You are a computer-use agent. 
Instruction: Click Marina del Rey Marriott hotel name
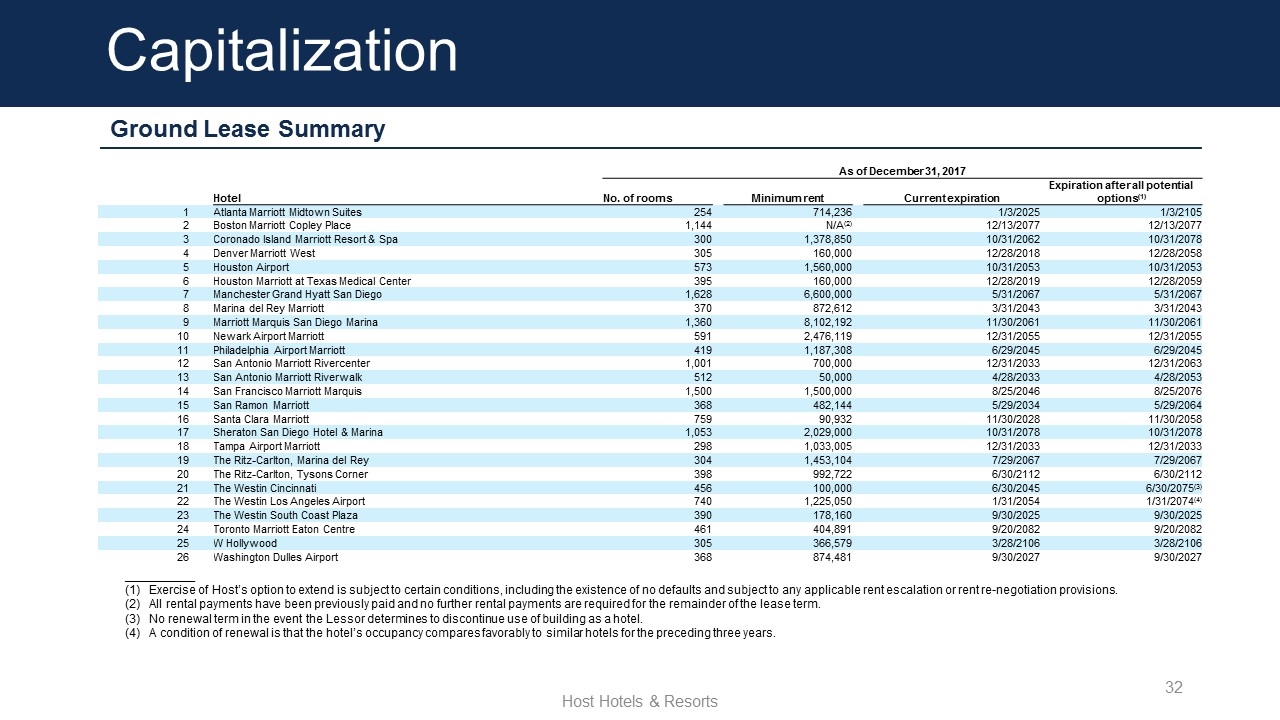[268, 309]
